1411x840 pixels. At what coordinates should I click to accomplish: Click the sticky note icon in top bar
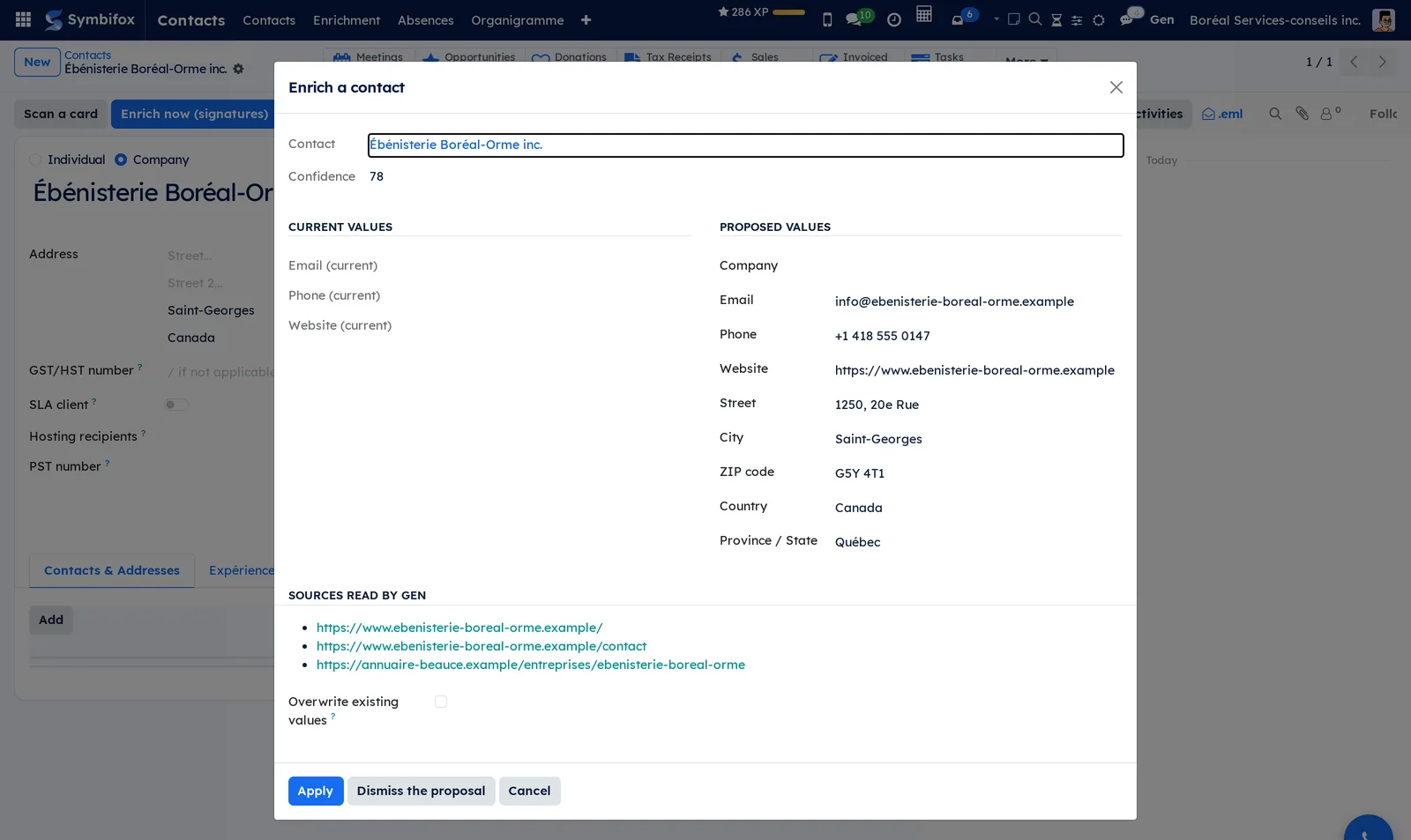coord(1014,19)
